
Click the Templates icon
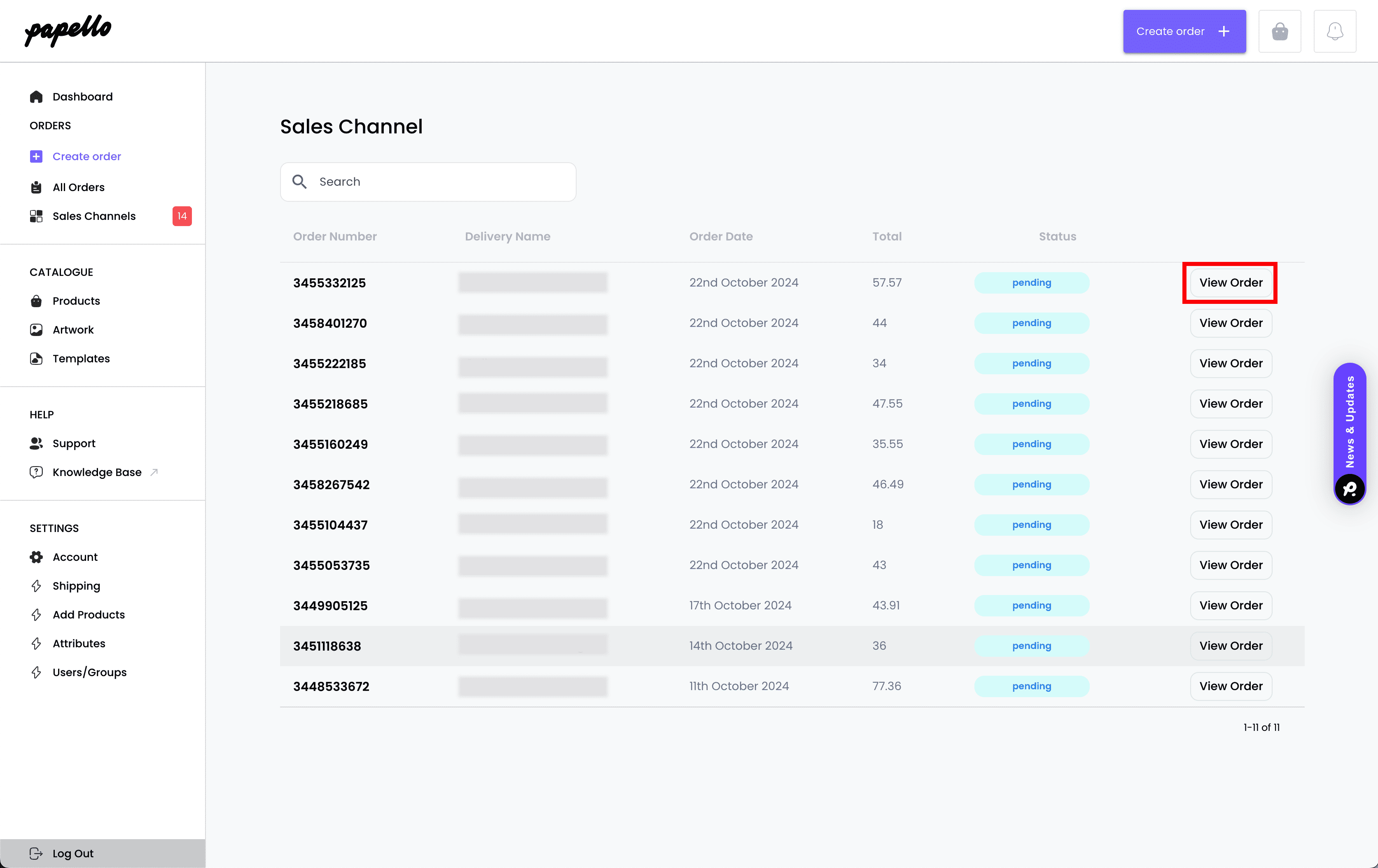(36, 358)
